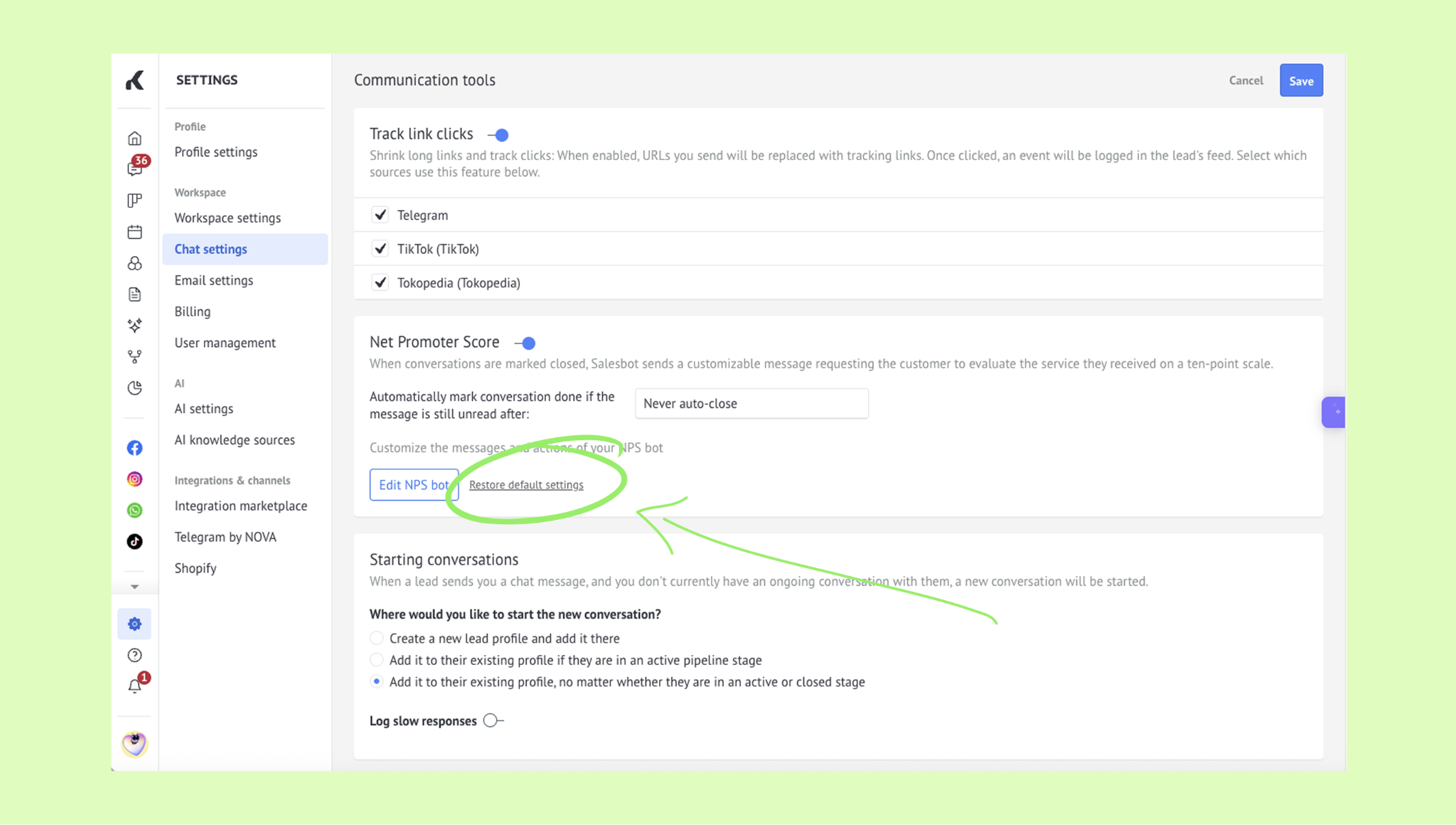Open the chat inbox with 36 badge
1456x825 pixels.
pos(135,168)
